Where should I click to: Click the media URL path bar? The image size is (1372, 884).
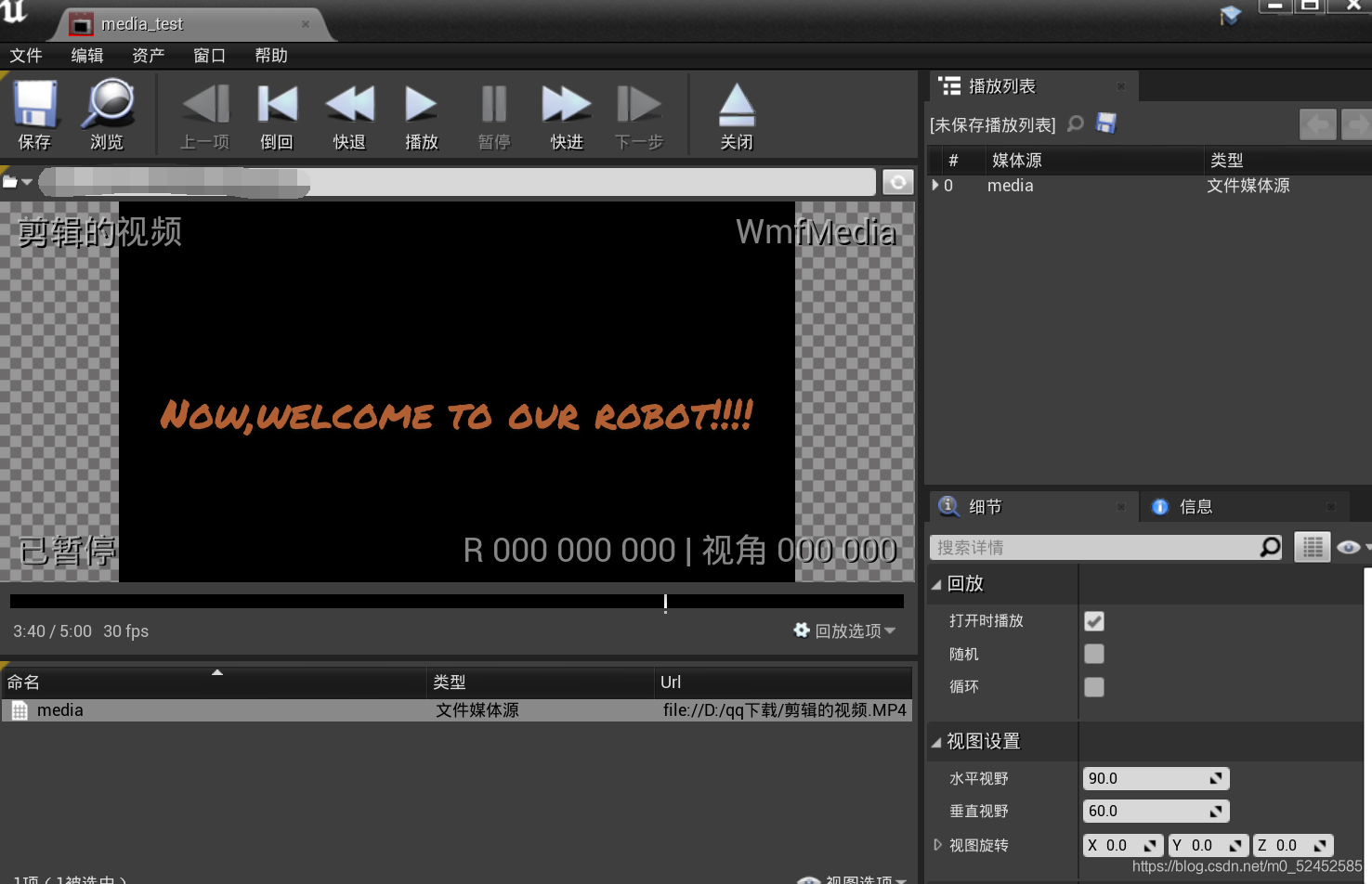(457, 182)
